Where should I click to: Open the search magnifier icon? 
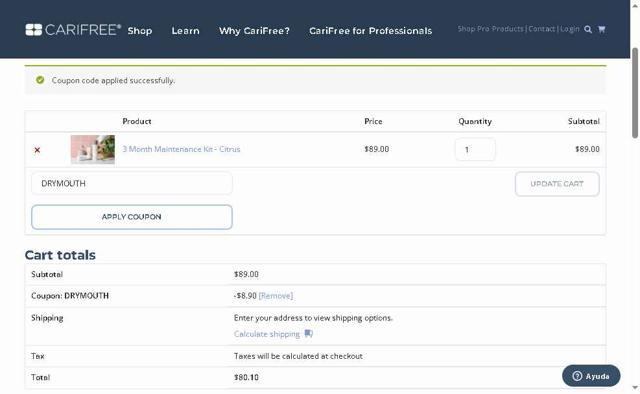point(588,29)
